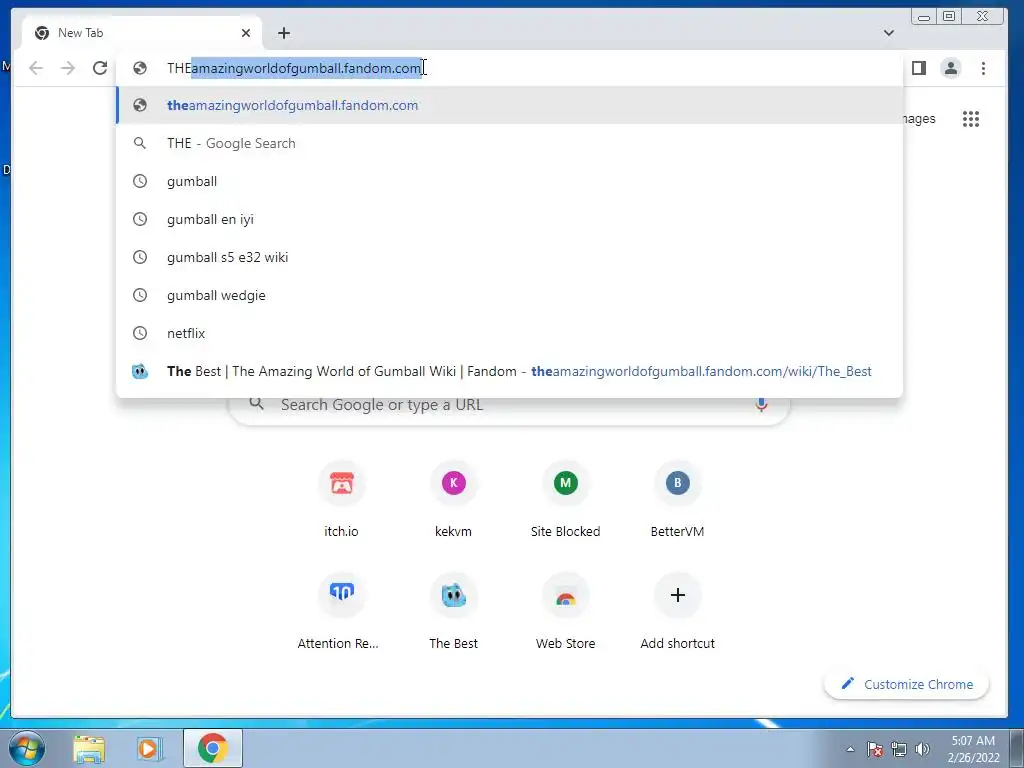Open the itch.io shortcut

pyautogui.click(x=342, y=502)
